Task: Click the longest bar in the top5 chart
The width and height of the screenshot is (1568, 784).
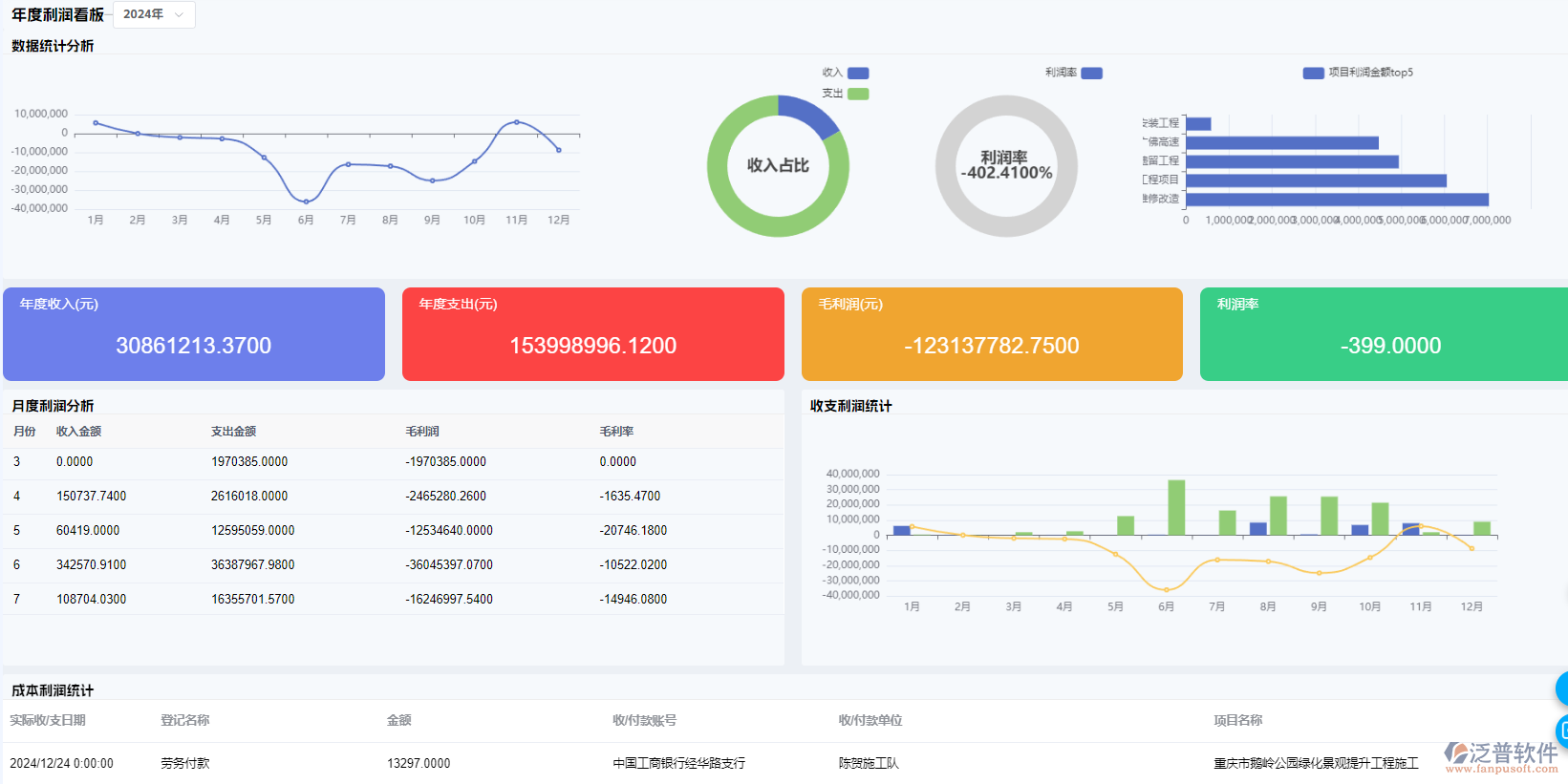Action: [x=1337, y=200]
